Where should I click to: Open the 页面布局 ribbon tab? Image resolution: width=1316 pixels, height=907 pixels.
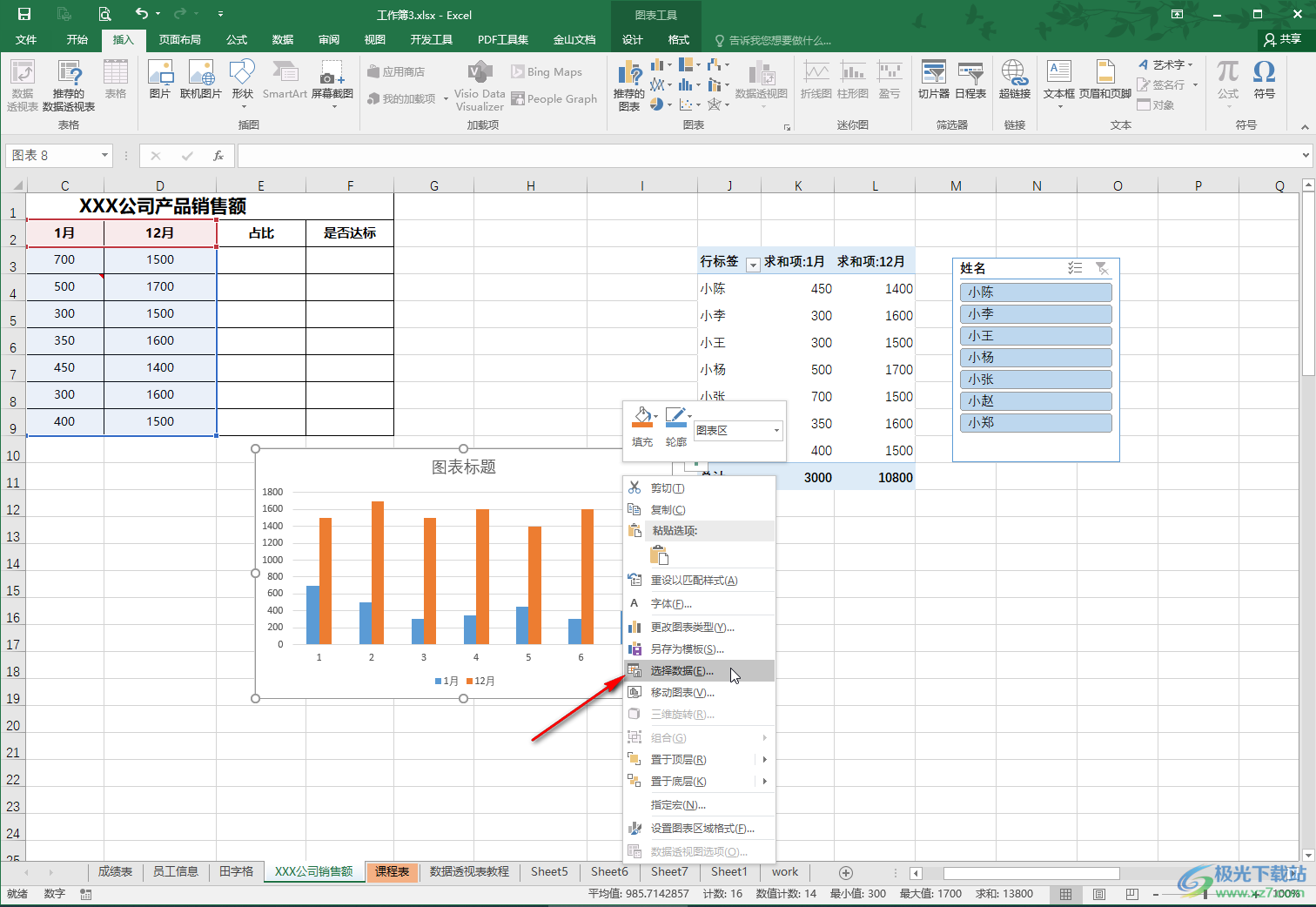pyautogui.click(x=180, y=40)
